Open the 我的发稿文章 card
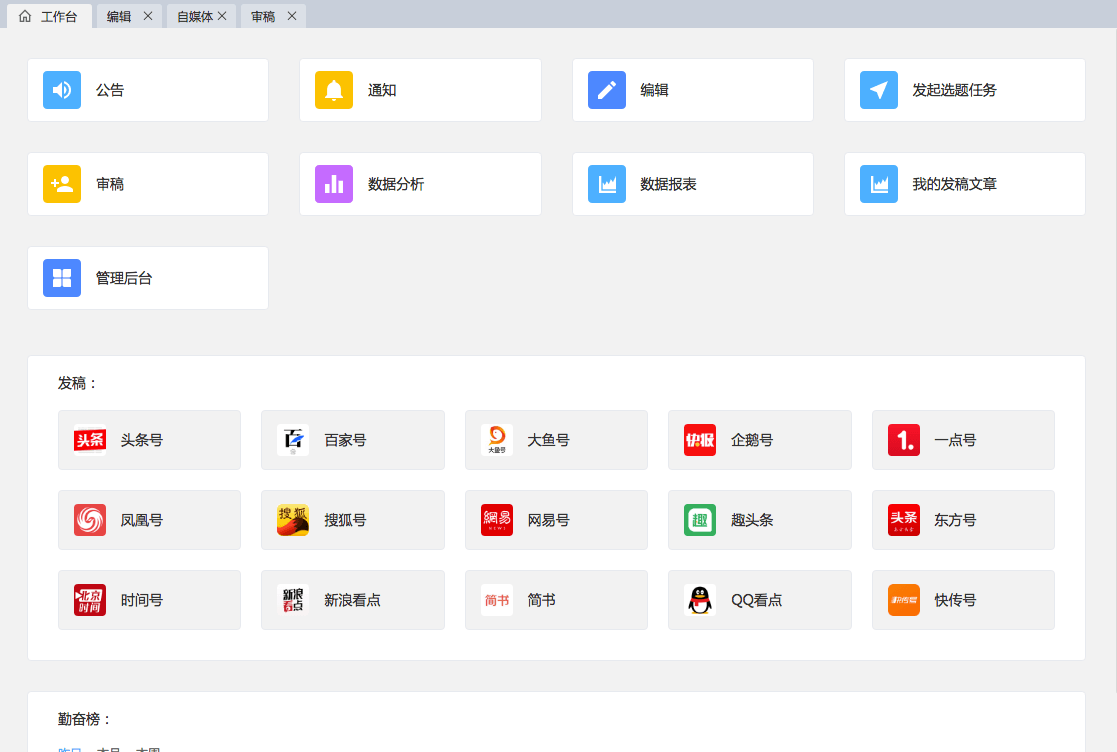Viewport: 1117px width, 752px height. coord(964,184)
